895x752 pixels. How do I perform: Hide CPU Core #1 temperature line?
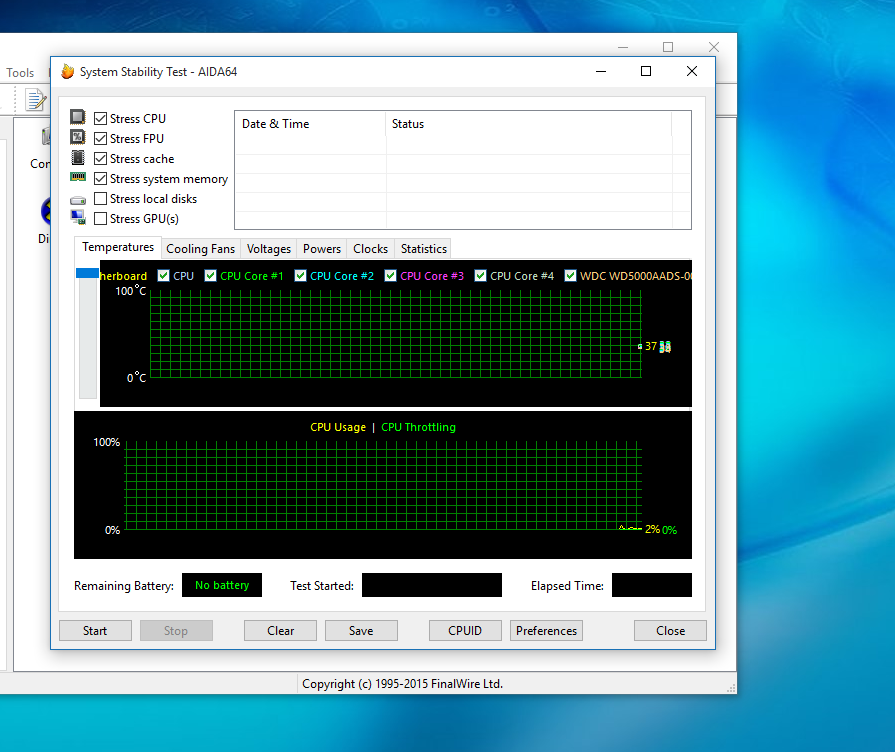(x=211, y=276)
